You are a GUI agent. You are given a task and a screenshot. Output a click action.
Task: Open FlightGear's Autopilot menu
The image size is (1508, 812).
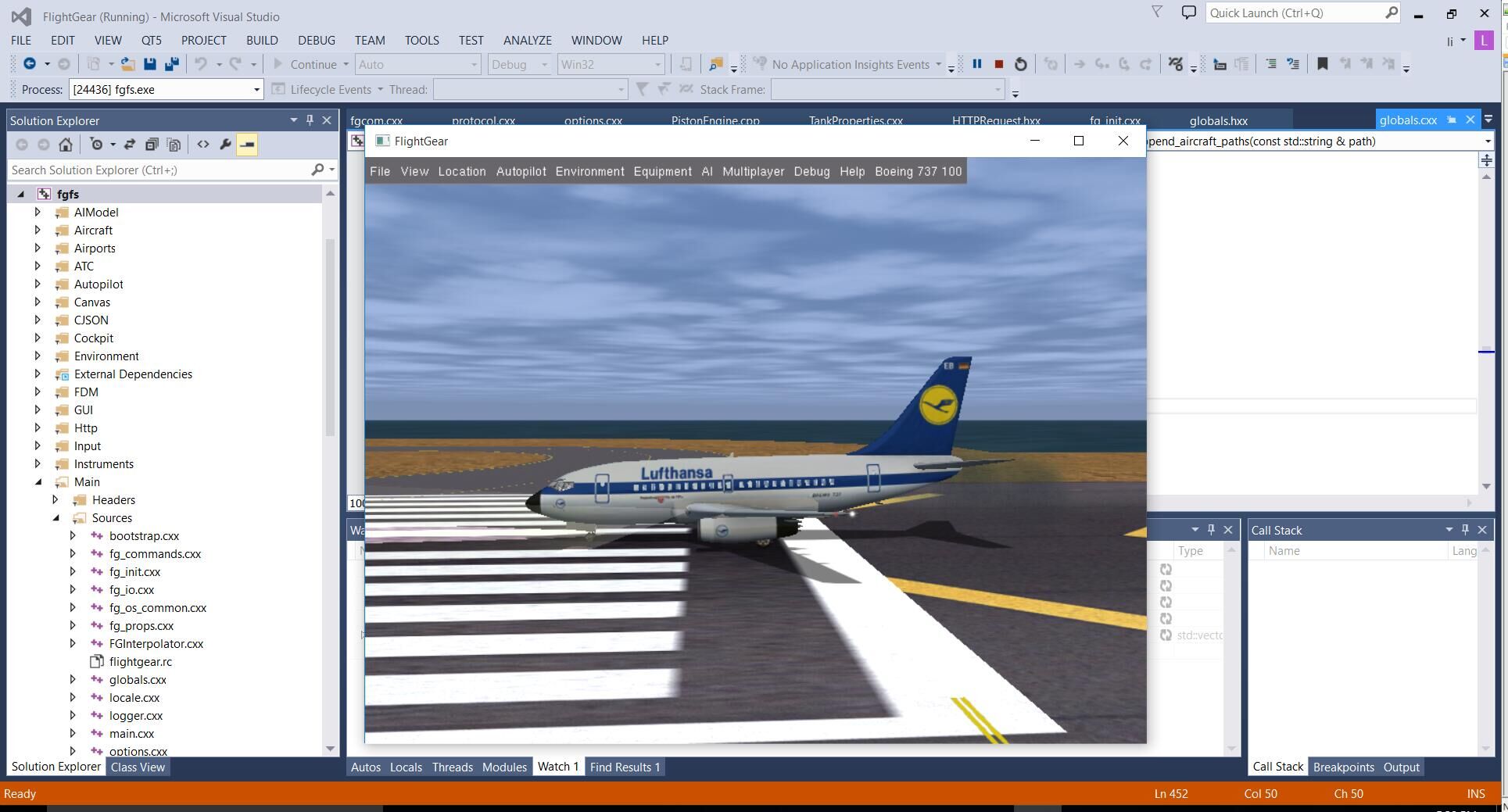point(521,172)
